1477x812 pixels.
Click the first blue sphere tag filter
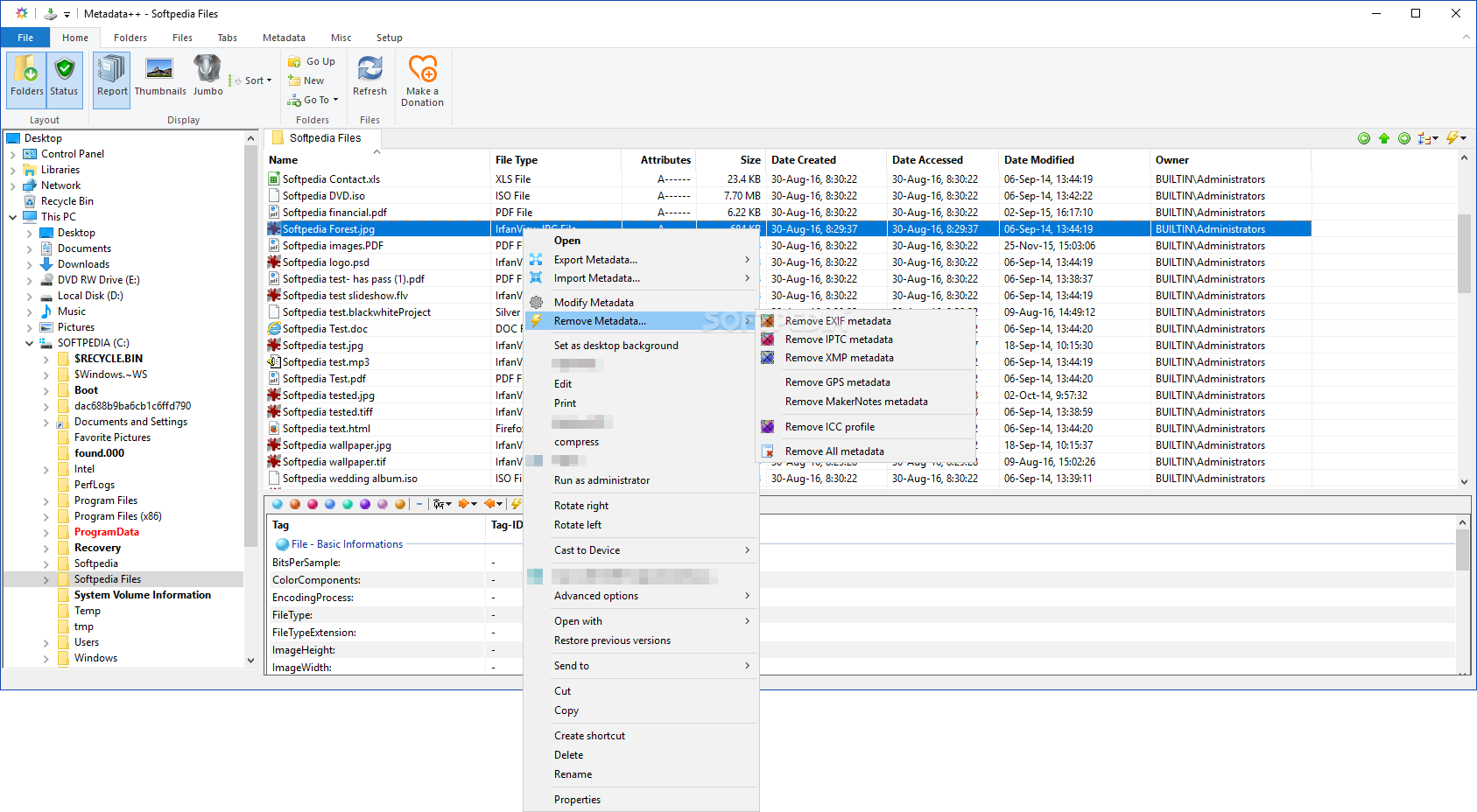coord(278,504)
